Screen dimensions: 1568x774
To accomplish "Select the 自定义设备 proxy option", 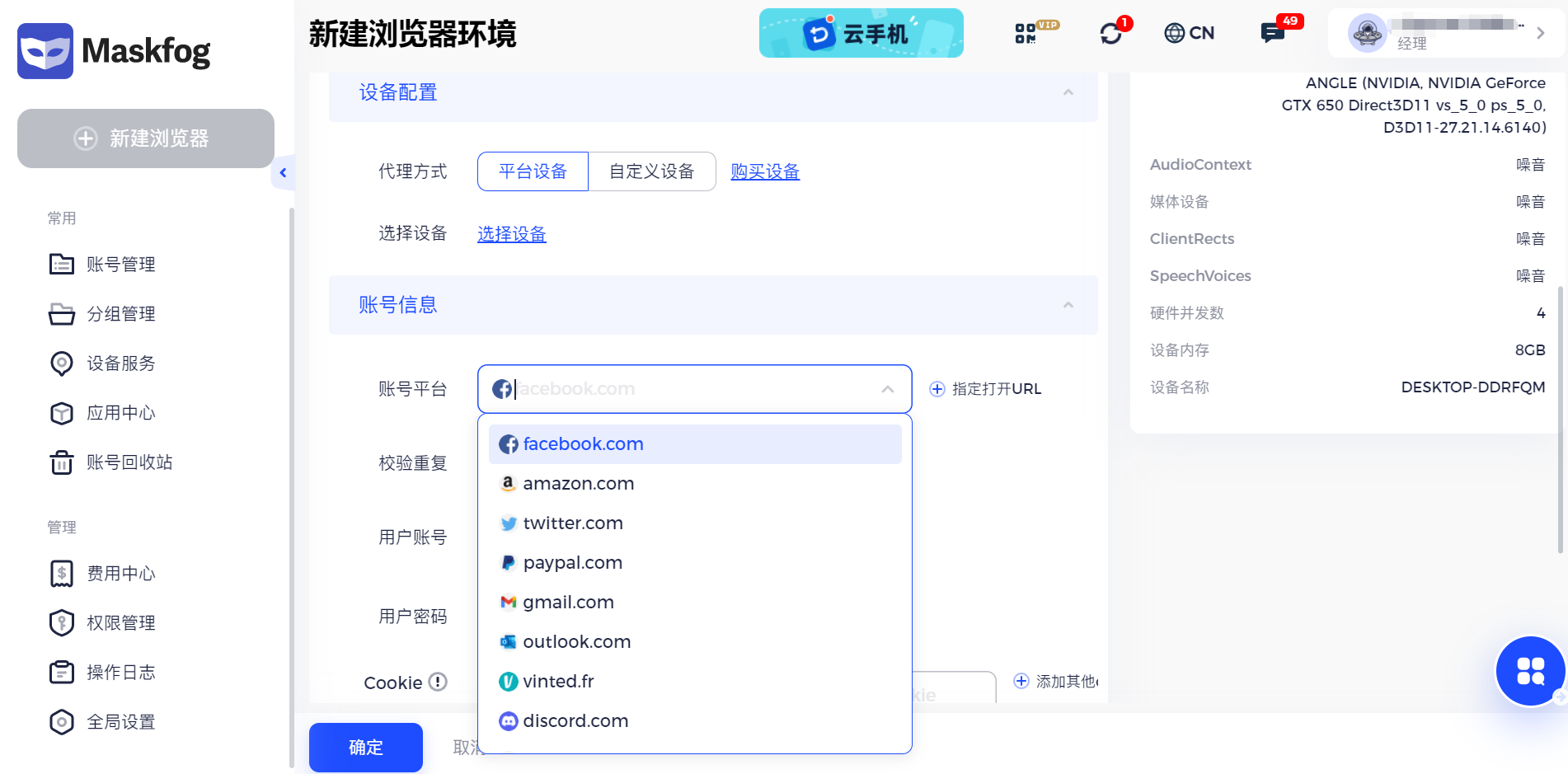I will 652,171.
